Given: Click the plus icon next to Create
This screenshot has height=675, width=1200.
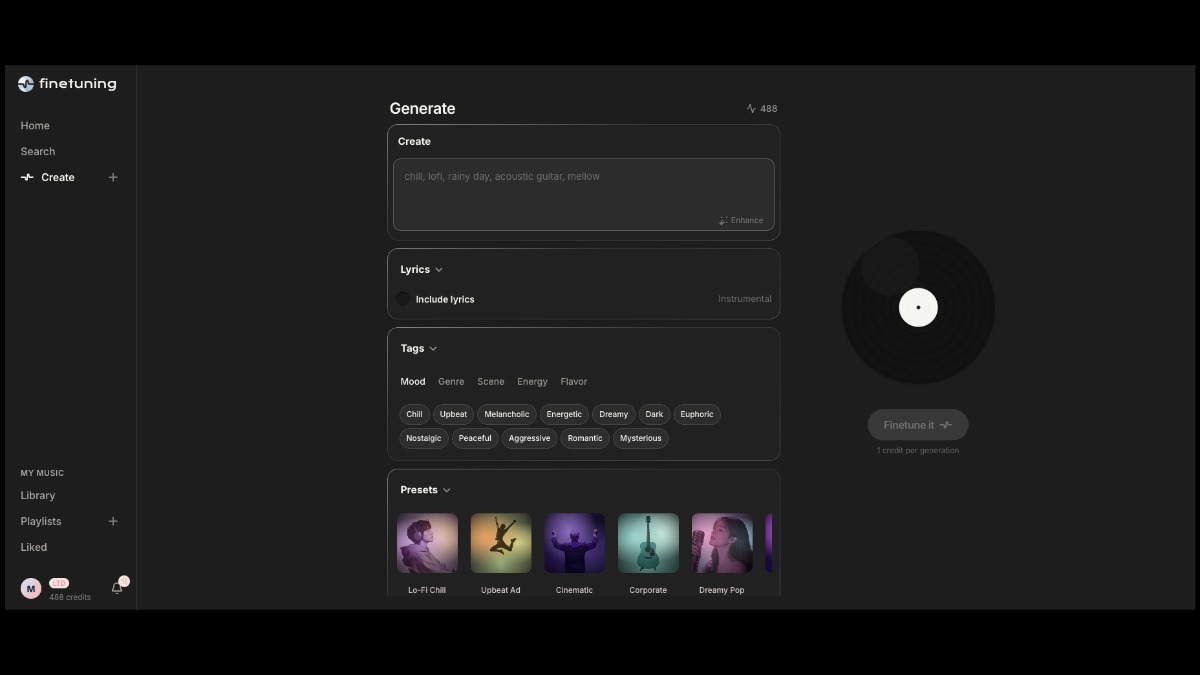Looking at the screenshot, I should [x=113, y=177].
